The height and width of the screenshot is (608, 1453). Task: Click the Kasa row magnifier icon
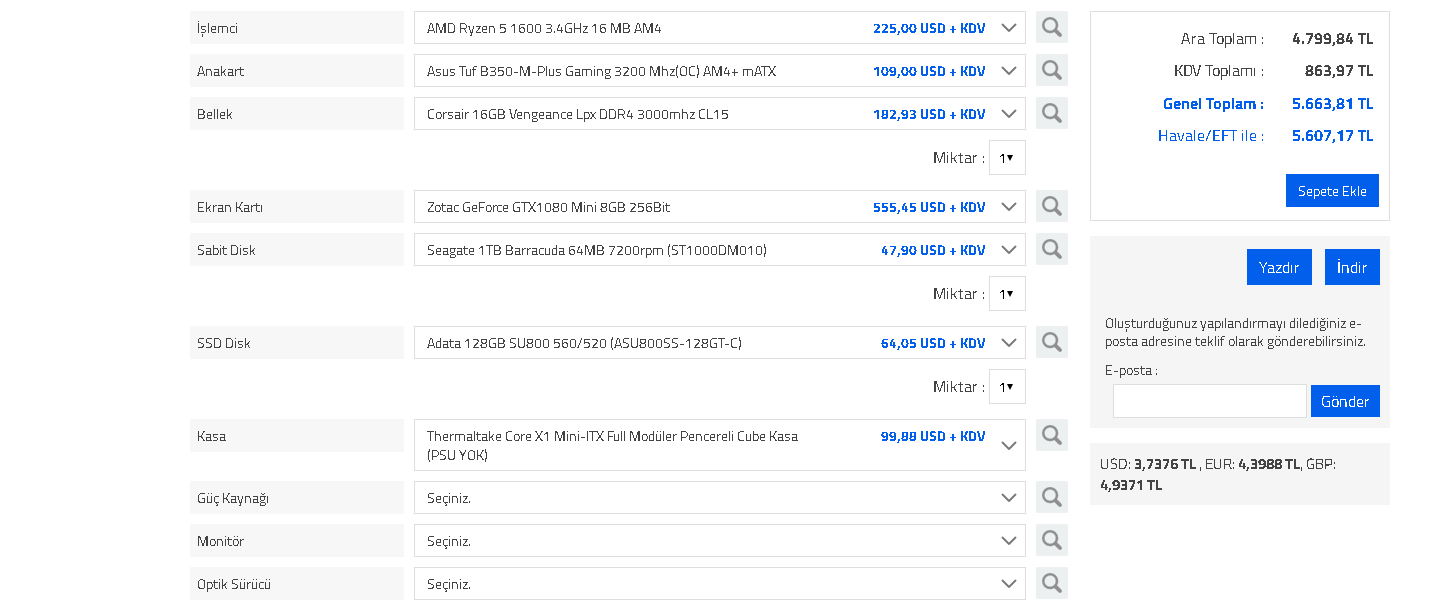(1051, 436)
